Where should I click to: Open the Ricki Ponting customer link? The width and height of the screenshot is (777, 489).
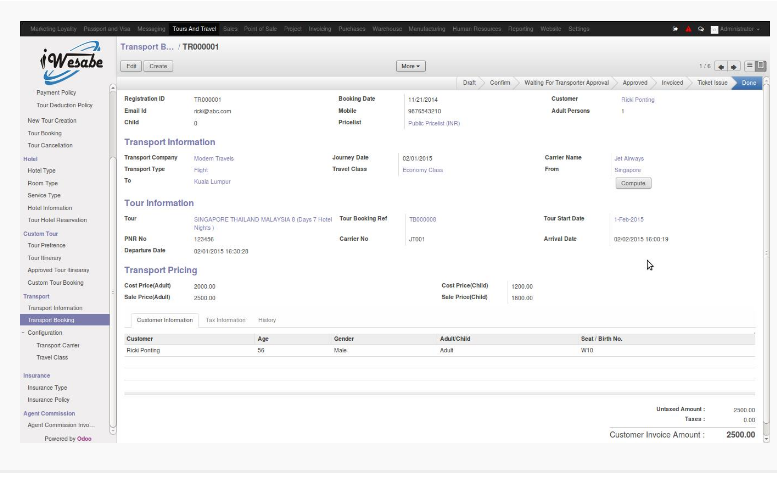637,100
